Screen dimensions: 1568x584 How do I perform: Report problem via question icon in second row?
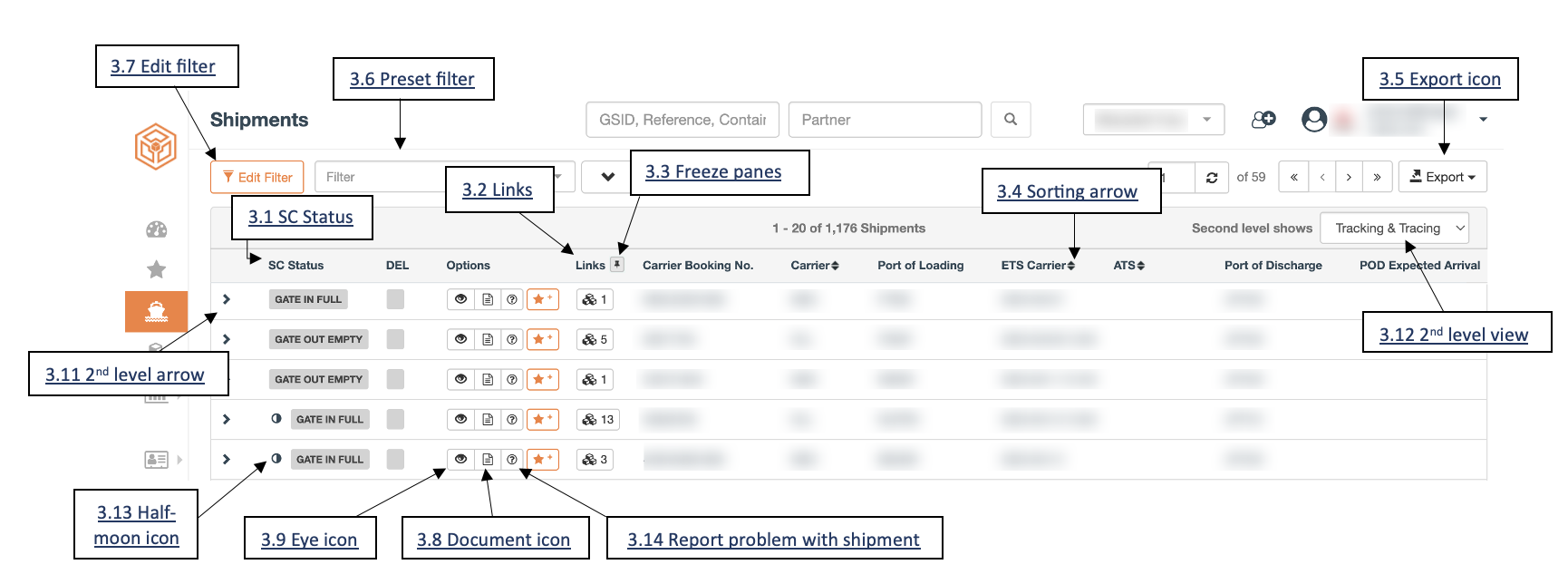coord(512,339)
